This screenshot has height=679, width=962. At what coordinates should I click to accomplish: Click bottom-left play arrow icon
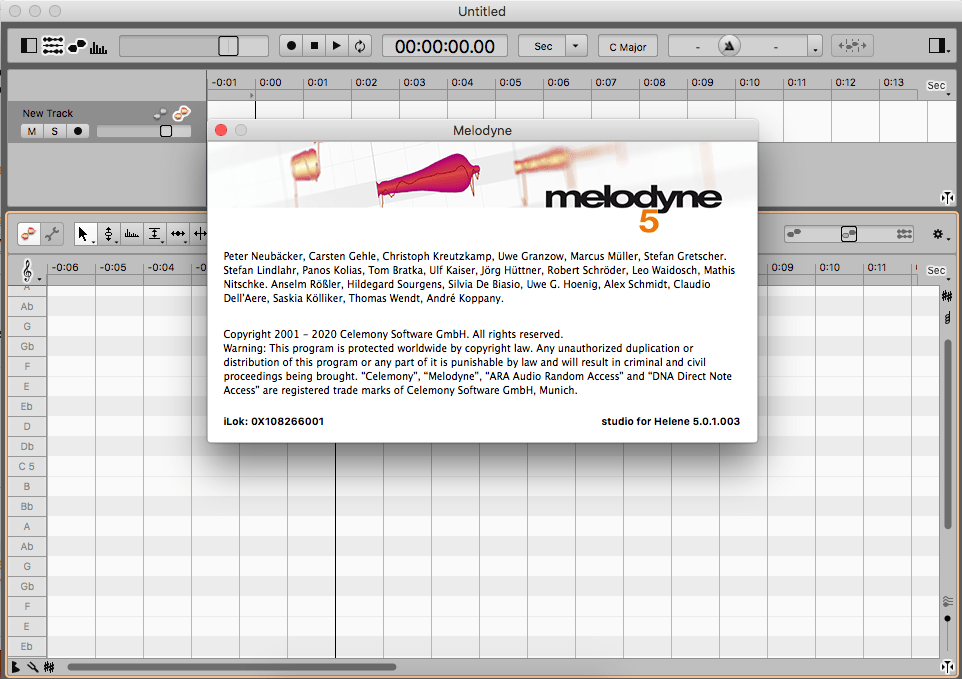click(15, 667)
